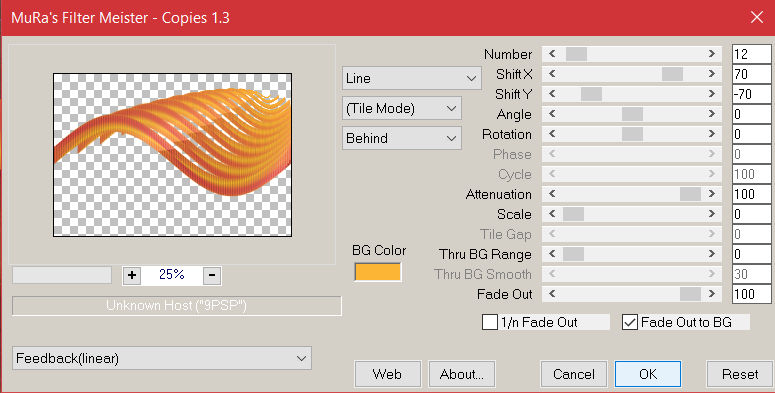Click the 25% zoom level text
This screenshot has height=393, width=775.
[x=172, y=275]
